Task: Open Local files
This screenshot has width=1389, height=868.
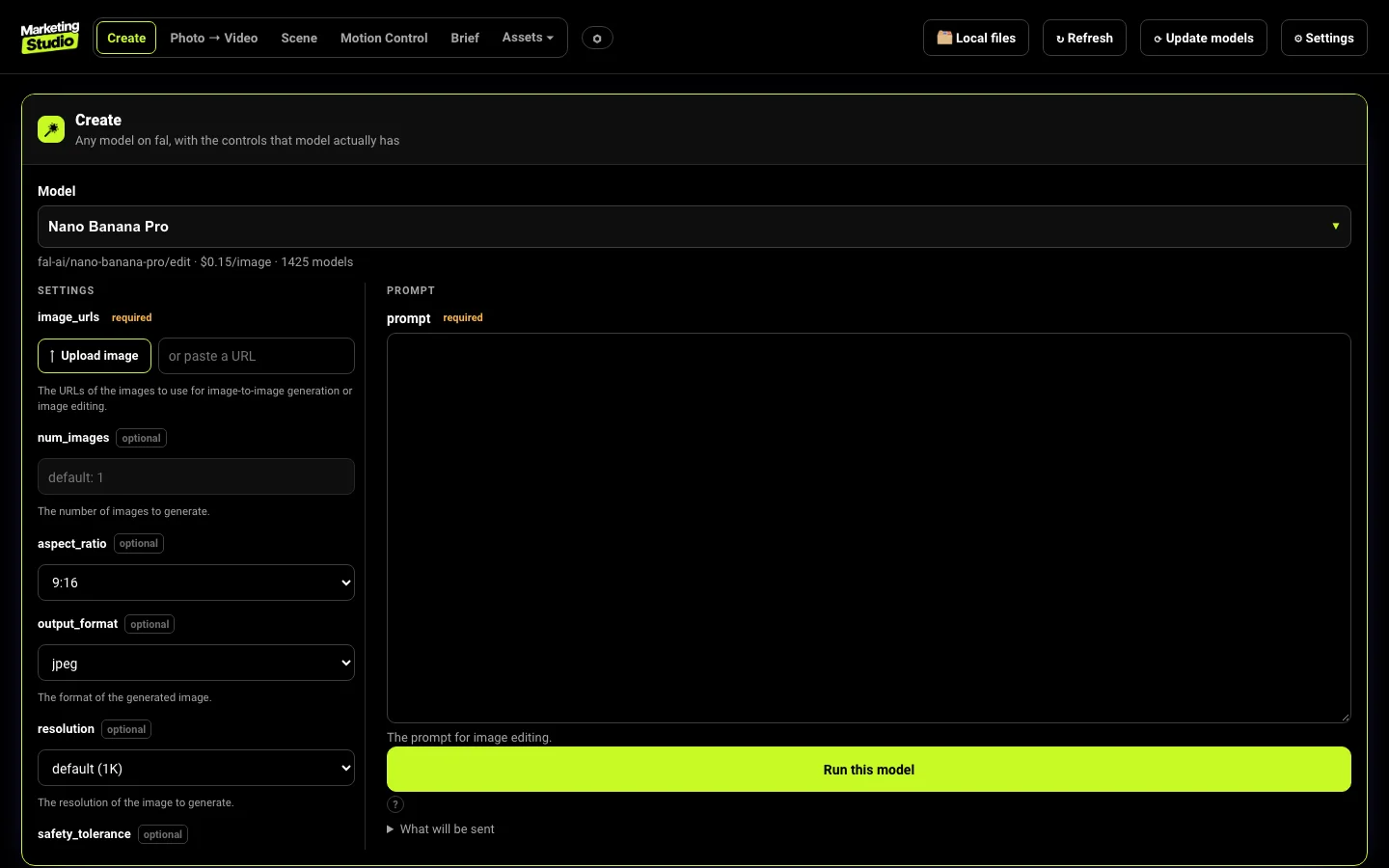Action: coord(976,38)
